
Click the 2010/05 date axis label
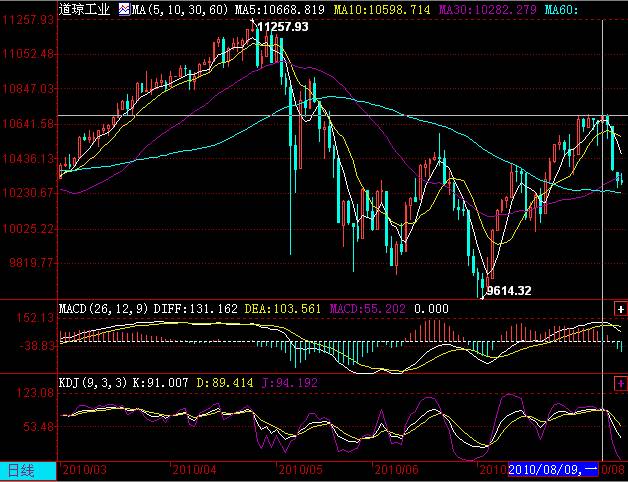point(301,469)
